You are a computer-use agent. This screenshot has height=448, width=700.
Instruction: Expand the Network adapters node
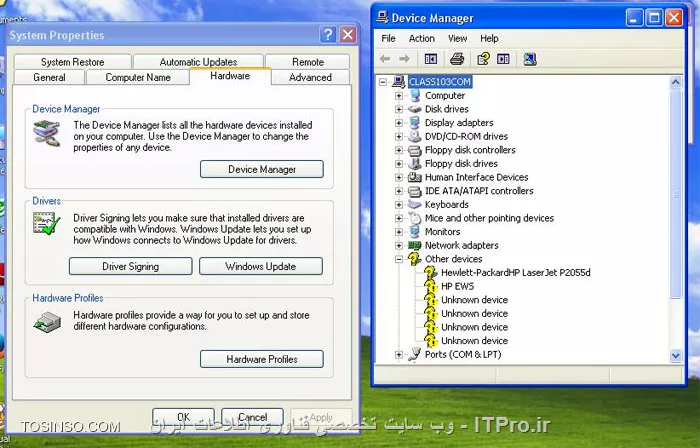pos(399,245)
